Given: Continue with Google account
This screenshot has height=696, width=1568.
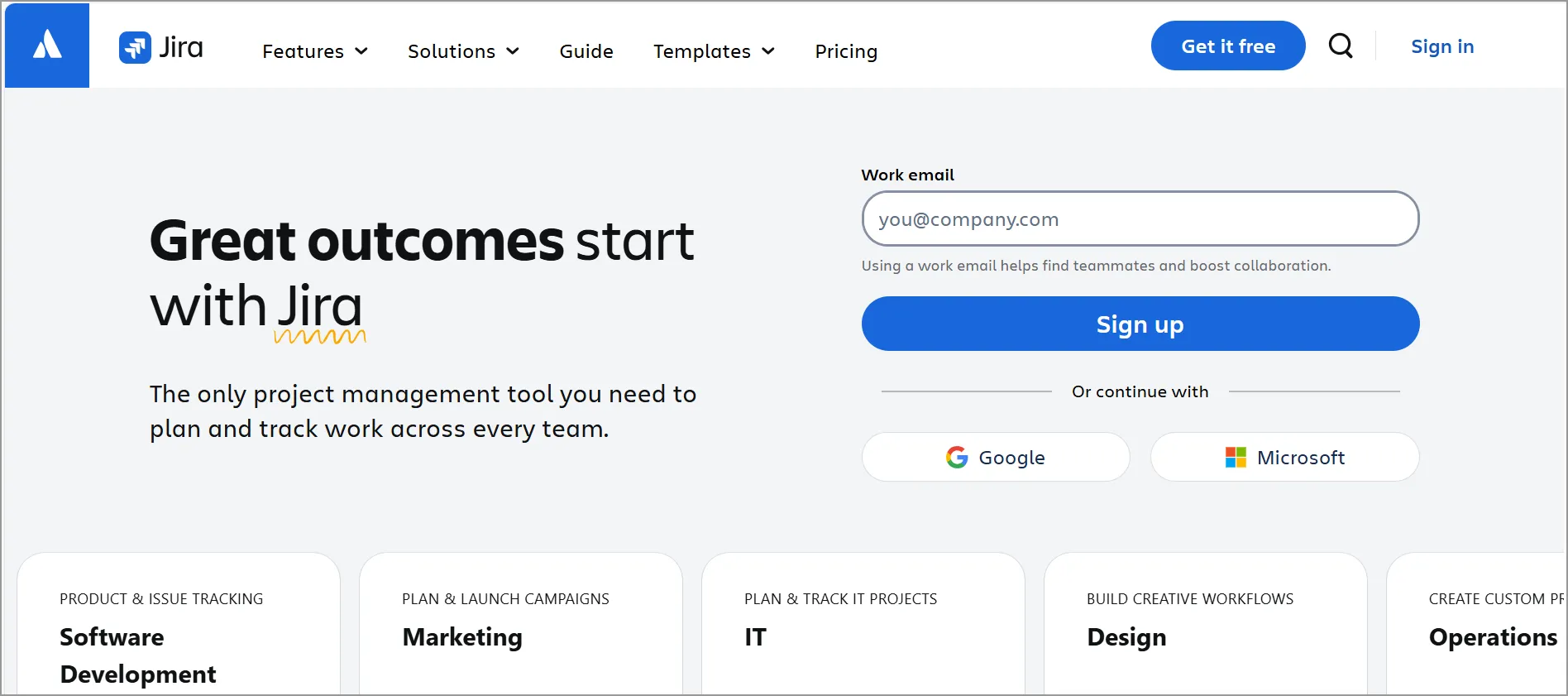Looking at the screenshot, I should tap(995, 457).
